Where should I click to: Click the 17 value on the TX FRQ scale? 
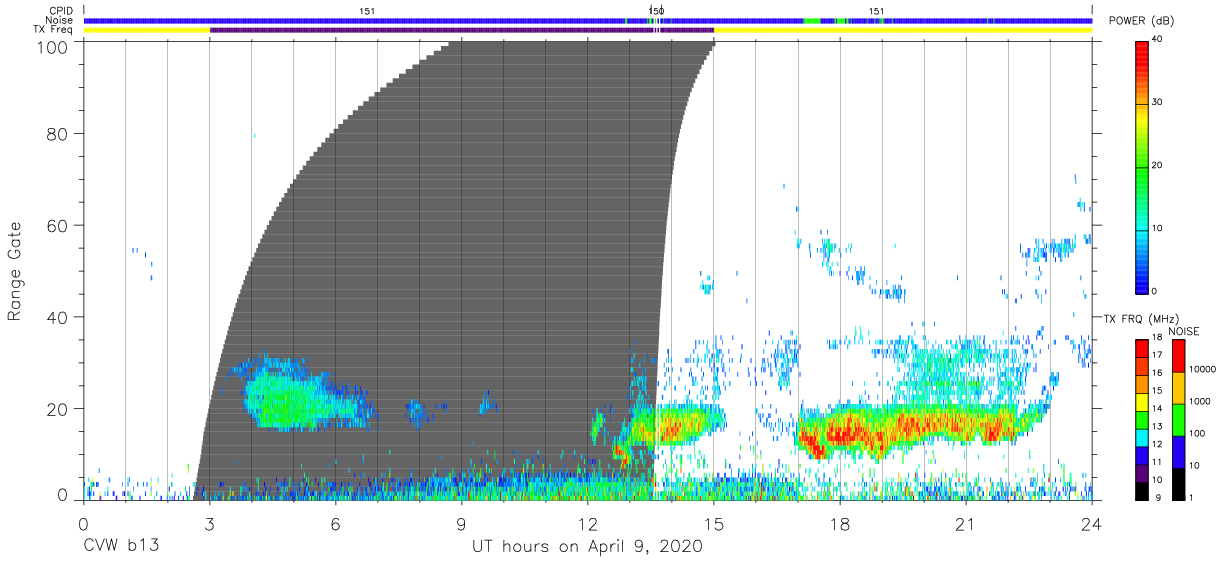[x=1158, y=356]
